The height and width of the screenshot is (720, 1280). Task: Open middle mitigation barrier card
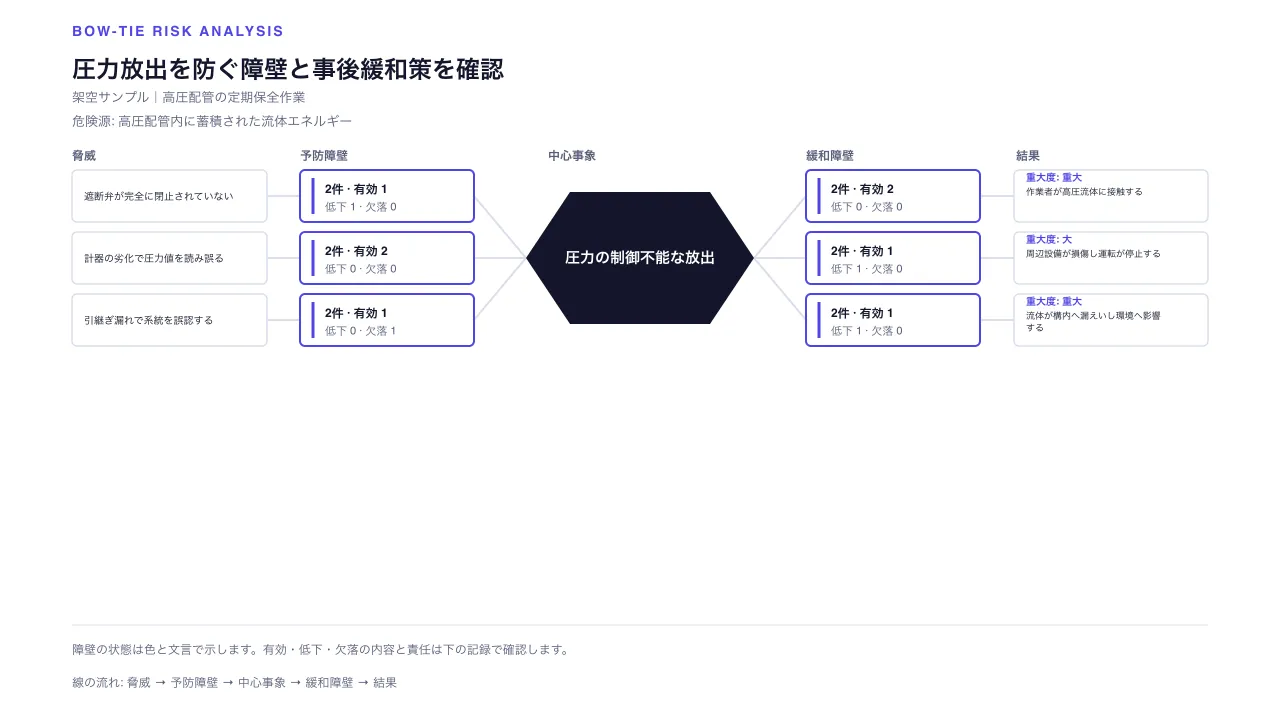893,258
